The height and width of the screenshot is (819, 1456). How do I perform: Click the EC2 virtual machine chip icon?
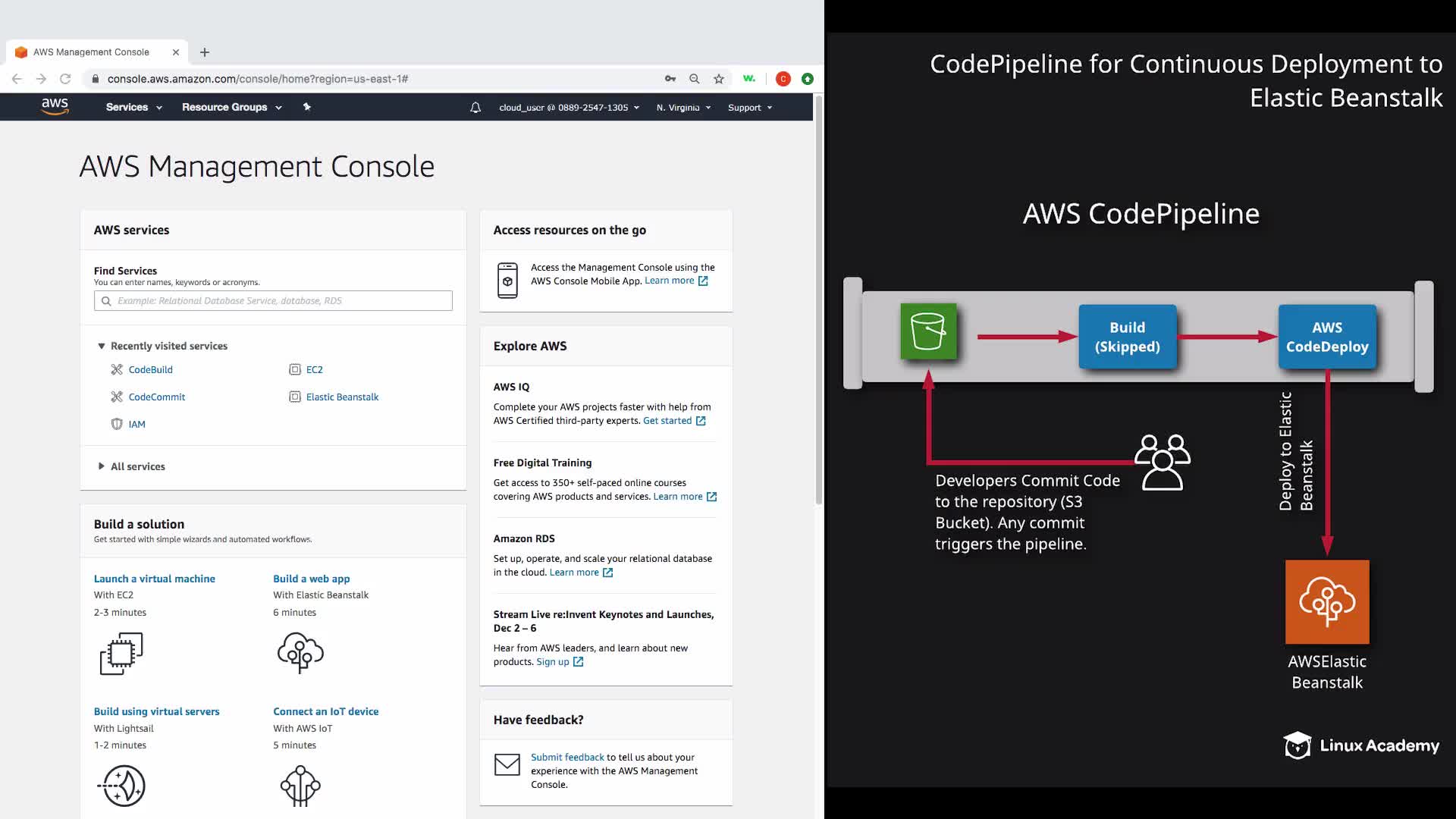pyautogui.click(x=121, y=653)
